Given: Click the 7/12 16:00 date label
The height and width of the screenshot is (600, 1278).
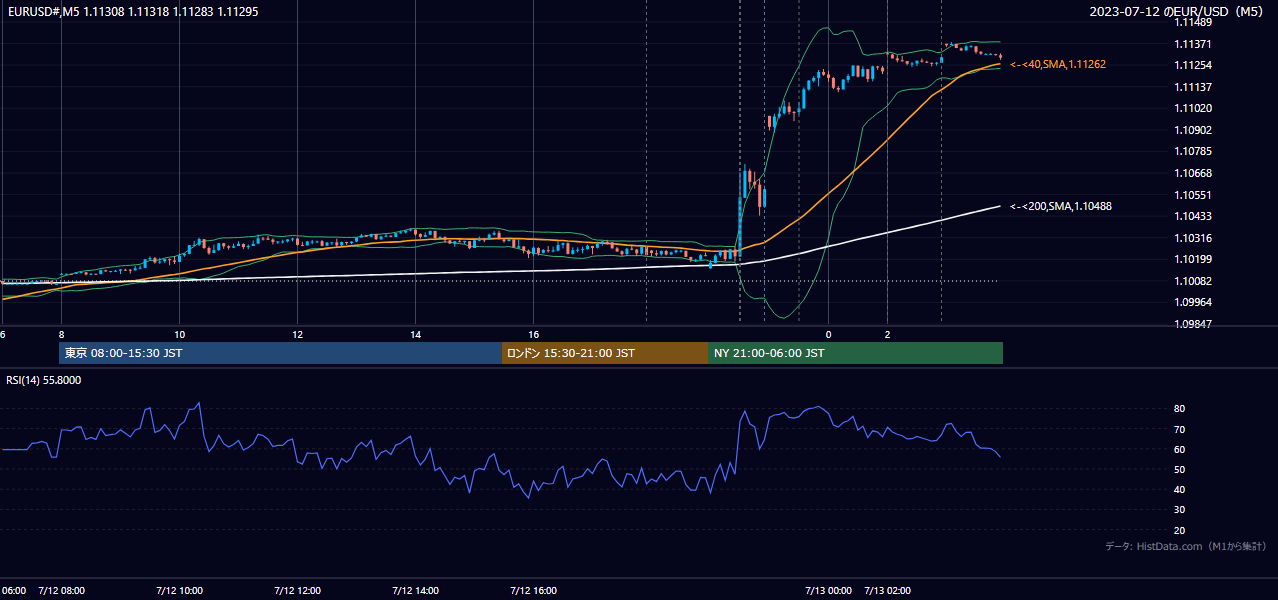Looking at the screenshot, I should 533,590.
